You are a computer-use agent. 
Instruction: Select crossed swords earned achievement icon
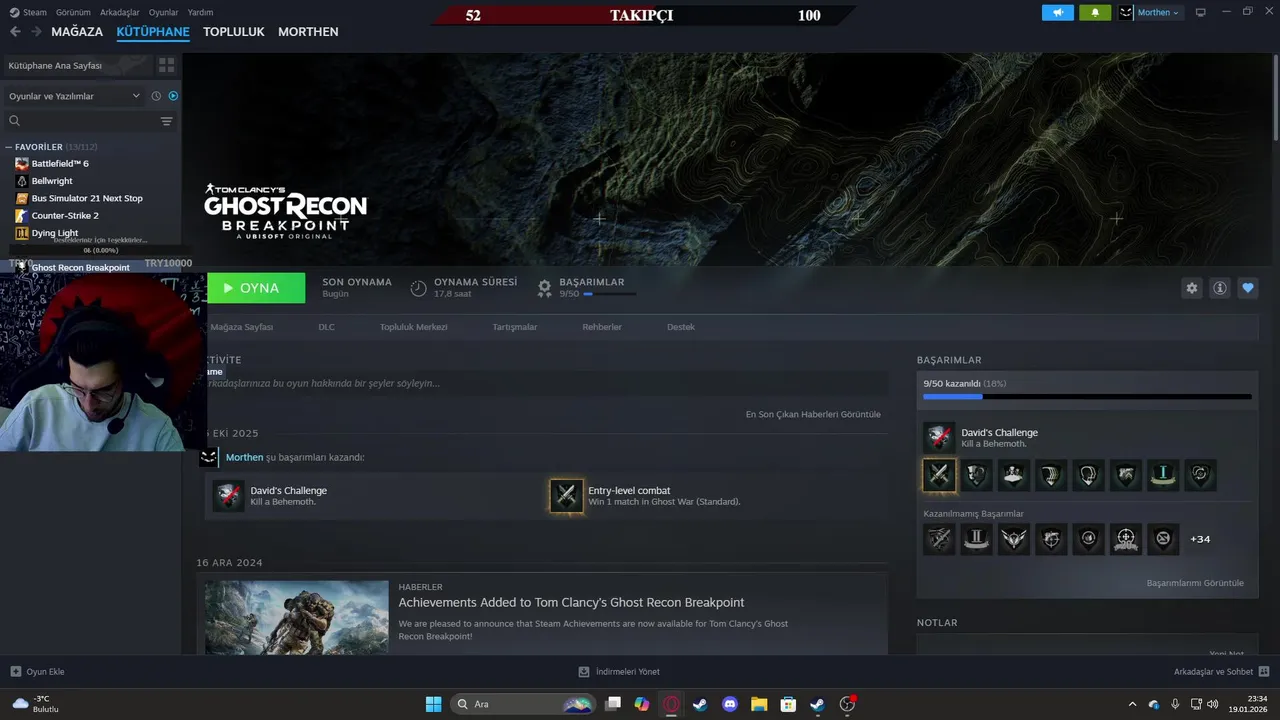point(939,475)
